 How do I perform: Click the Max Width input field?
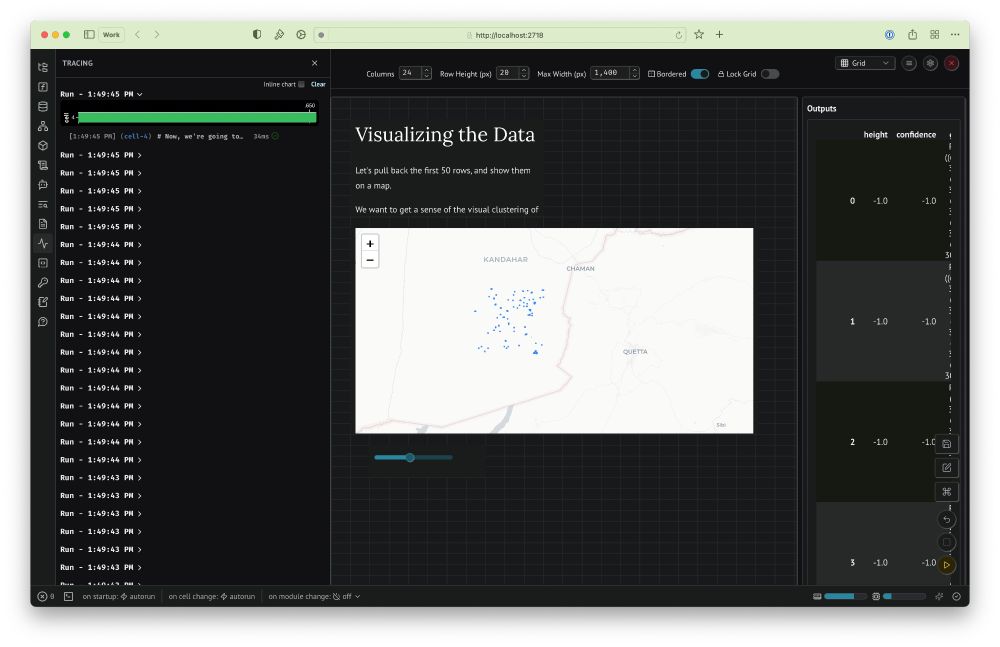[x=610, y=73]
